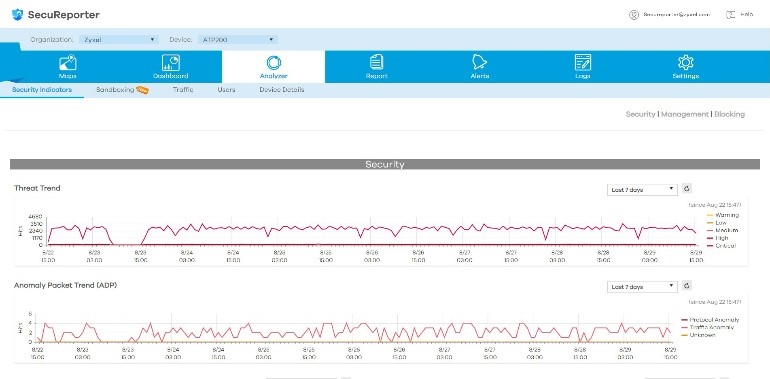Open the Settings gear icon
Image resolution: width=770 pixels, height=379 pixels.
(686, 62)
